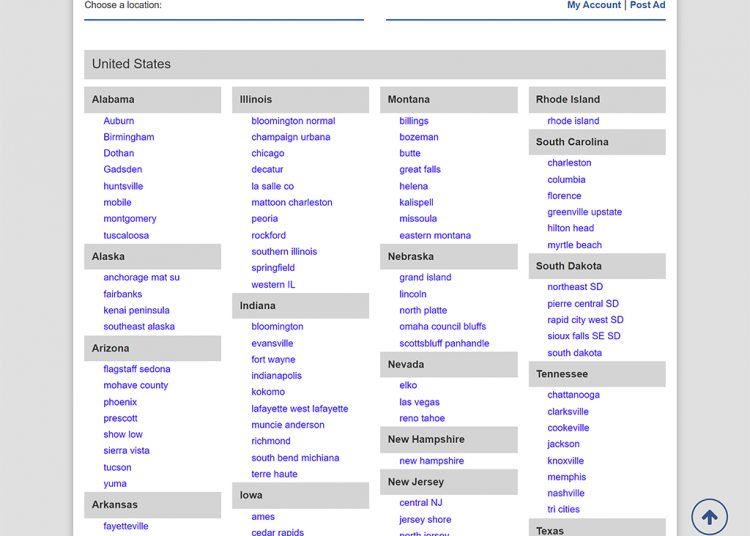The width and height of the screenshot is (750, 536).
Task: Open peoria location
Action: pyautogui.click(x=265, y=219)
